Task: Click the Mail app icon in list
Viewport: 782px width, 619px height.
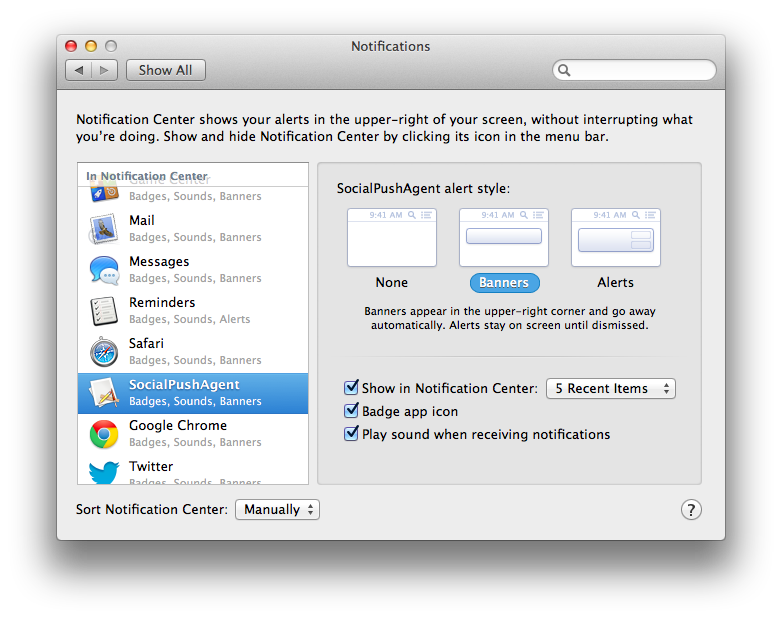Action: pyautogui.click(x=104, y=229)
